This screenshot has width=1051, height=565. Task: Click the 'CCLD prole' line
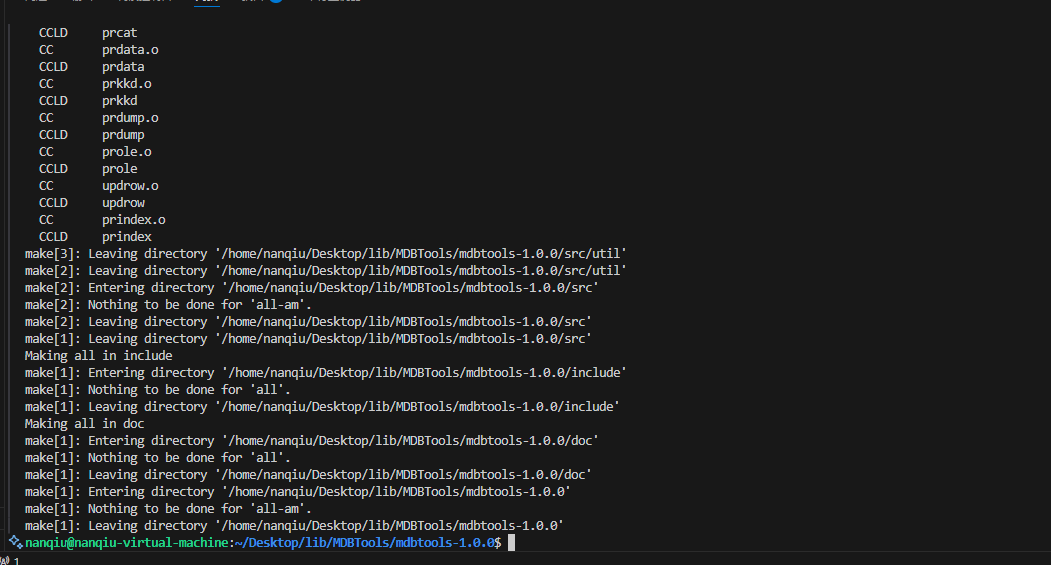88,169
